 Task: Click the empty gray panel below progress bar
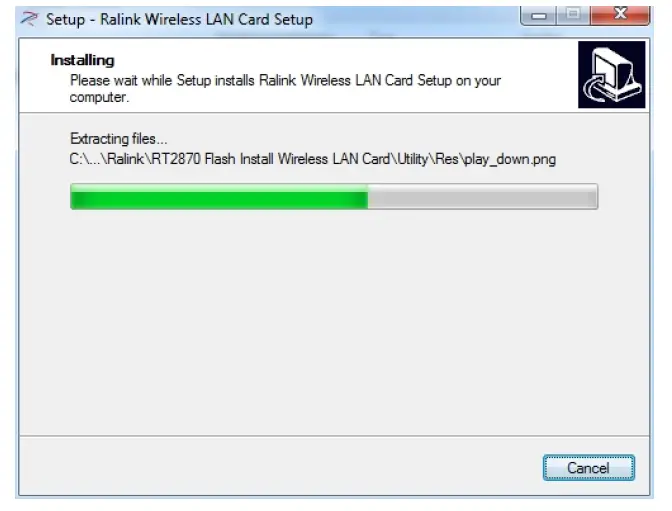[334, 322]
